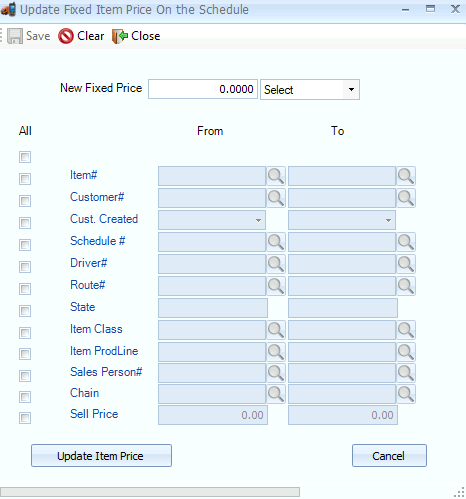Click the Update Item Price button
466x499 pixels.
(x=101, y=456)
